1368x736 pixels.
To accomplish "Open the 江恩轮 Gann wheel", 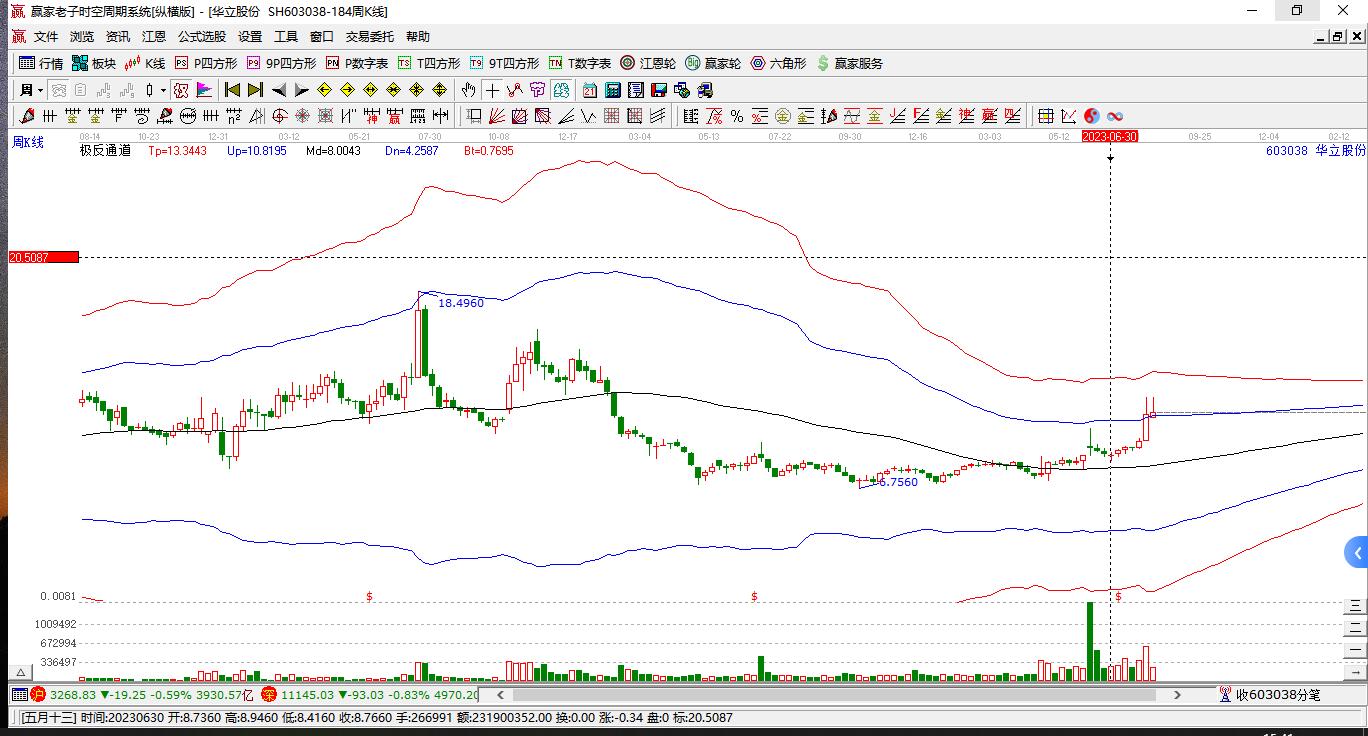I will click(648, 63).
